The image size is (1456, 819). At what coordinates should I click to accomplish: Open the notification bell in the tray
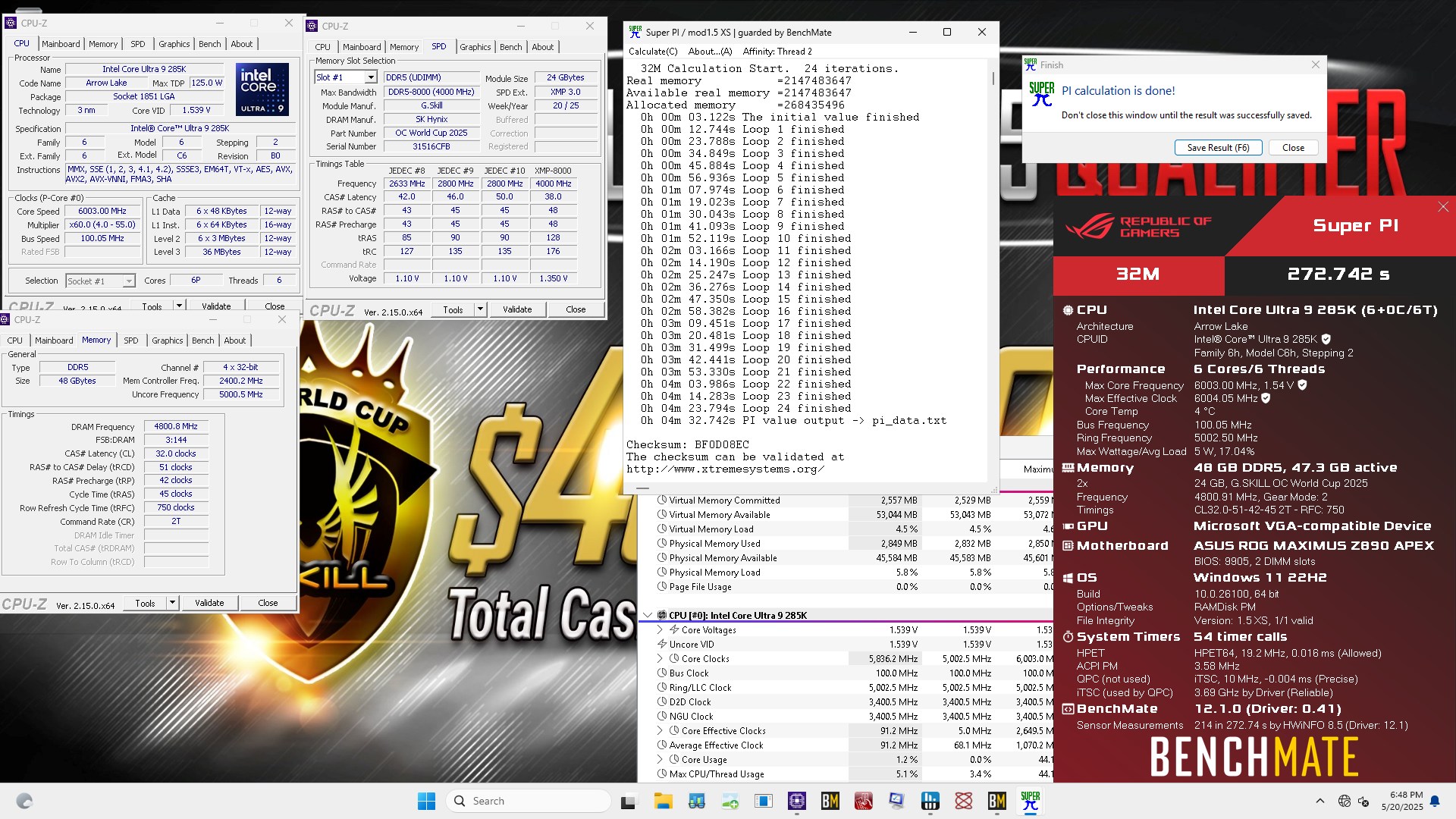pos(1435,801)
